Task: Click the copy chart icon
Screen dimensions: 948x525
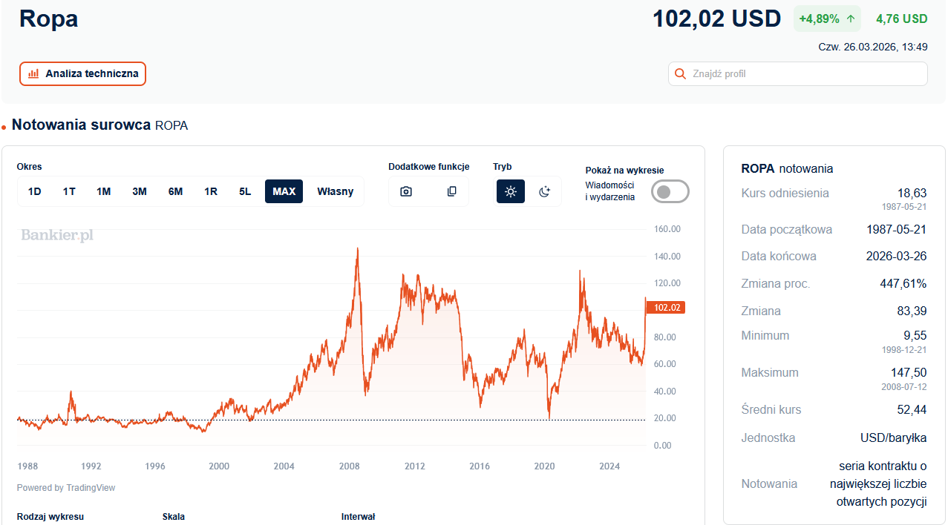Action: click(452, 192)
